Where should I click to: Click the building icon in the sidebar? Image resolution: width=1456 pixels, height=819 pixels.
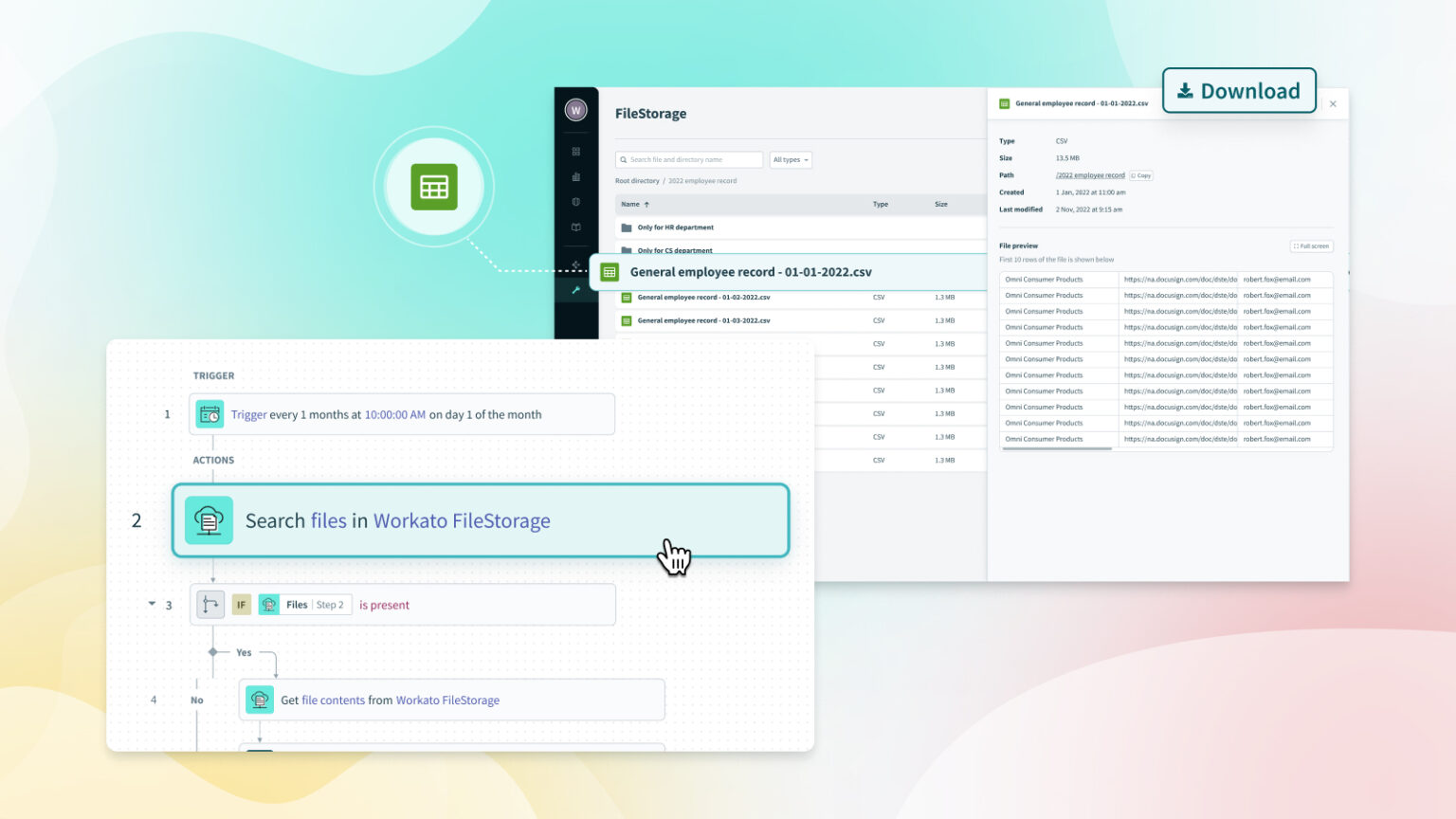[x=575, y=176]
